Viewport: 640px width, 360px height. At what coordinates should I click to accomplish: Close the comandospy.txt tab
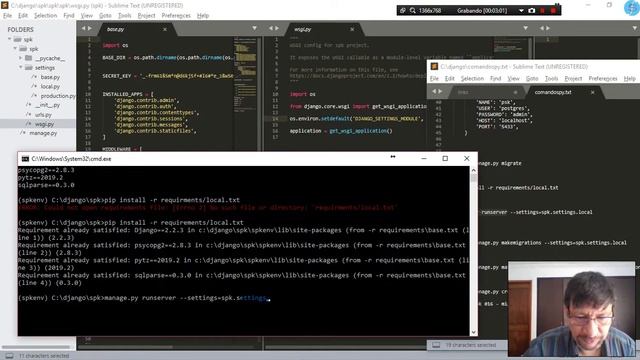[x=593, y=92]
